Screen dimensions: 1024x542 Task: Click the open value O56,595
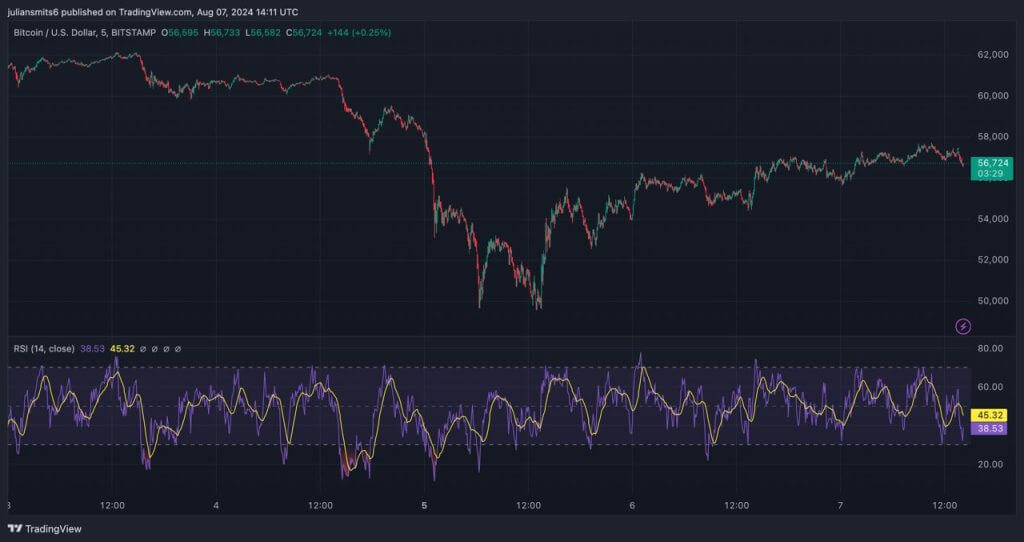click(179, 33)
